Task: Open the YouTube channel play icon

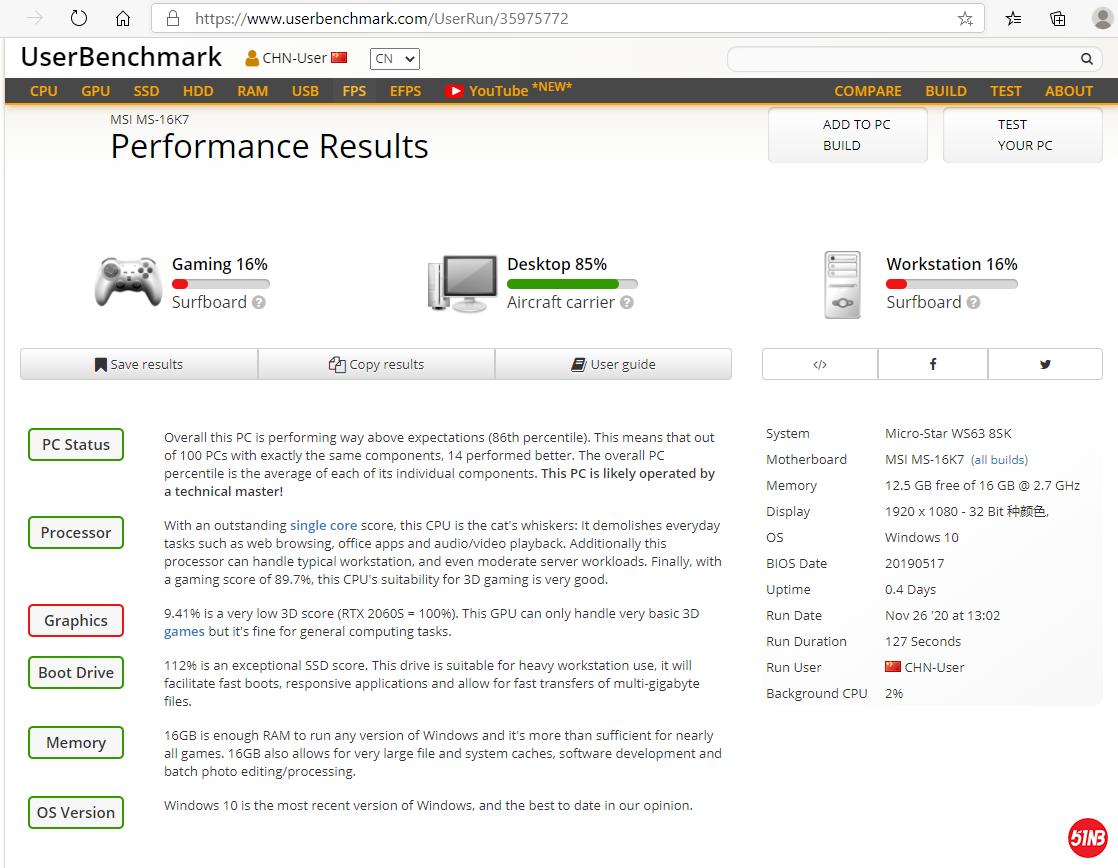Action: (x=456, y=90)
